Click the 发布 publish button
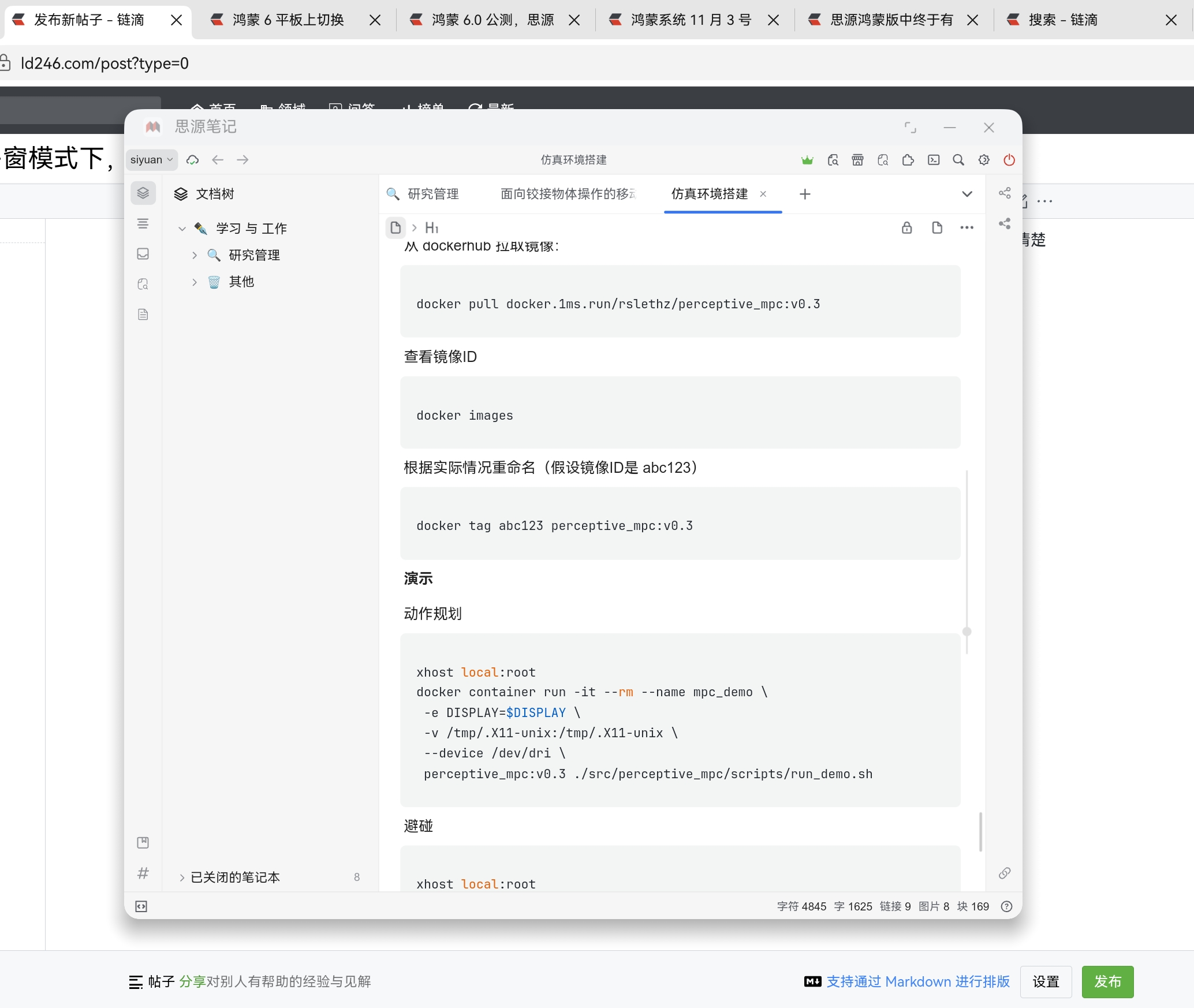Image resolution: width=1194 pixels, height=1008 pixels. pos(1107,981)
